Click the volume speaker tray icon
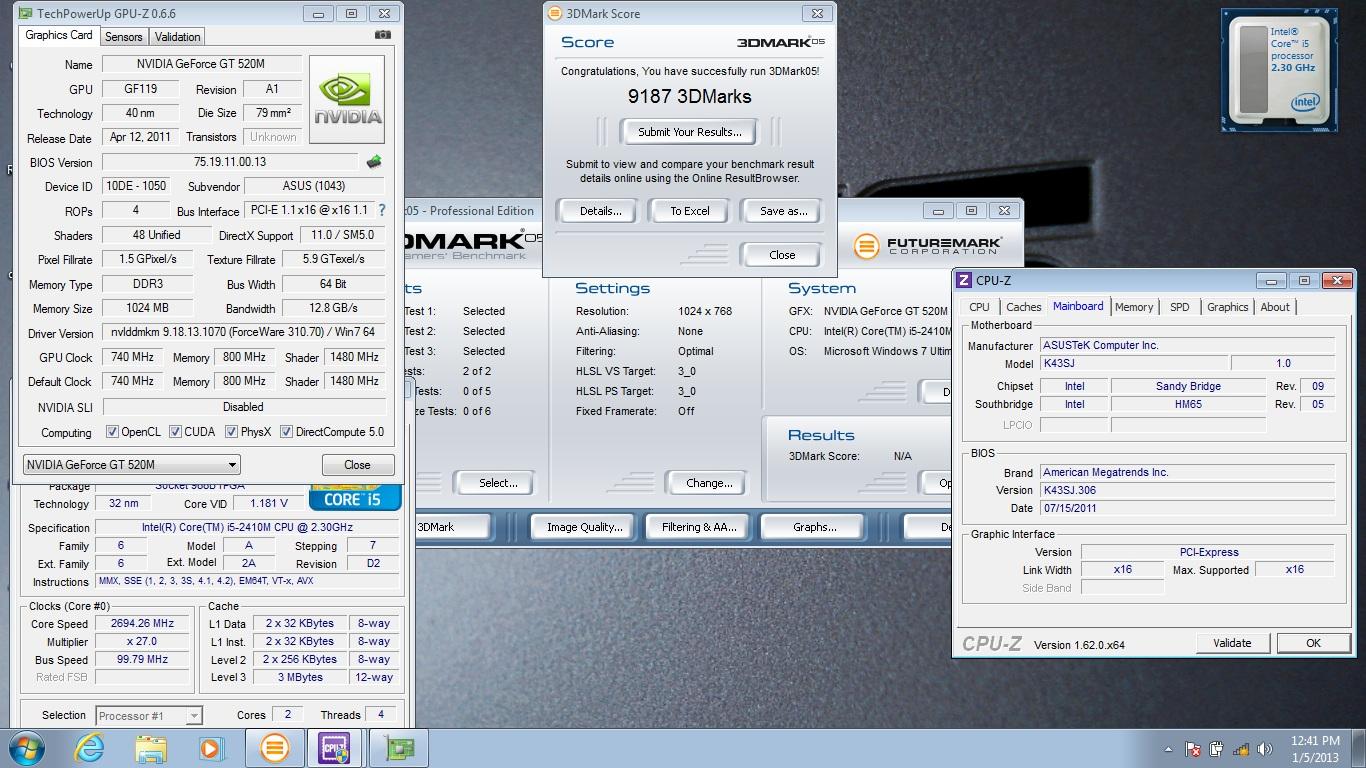 (1264, 749)
